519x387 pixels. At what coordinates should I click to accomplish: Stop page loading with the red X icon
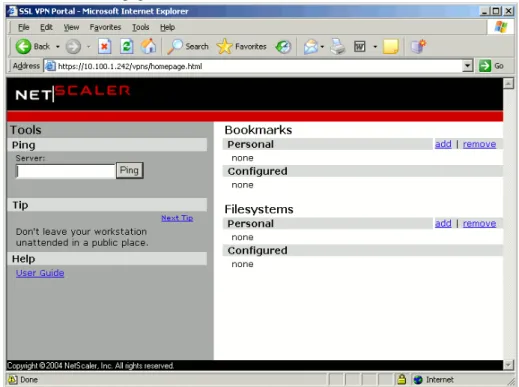click(105, 46)
